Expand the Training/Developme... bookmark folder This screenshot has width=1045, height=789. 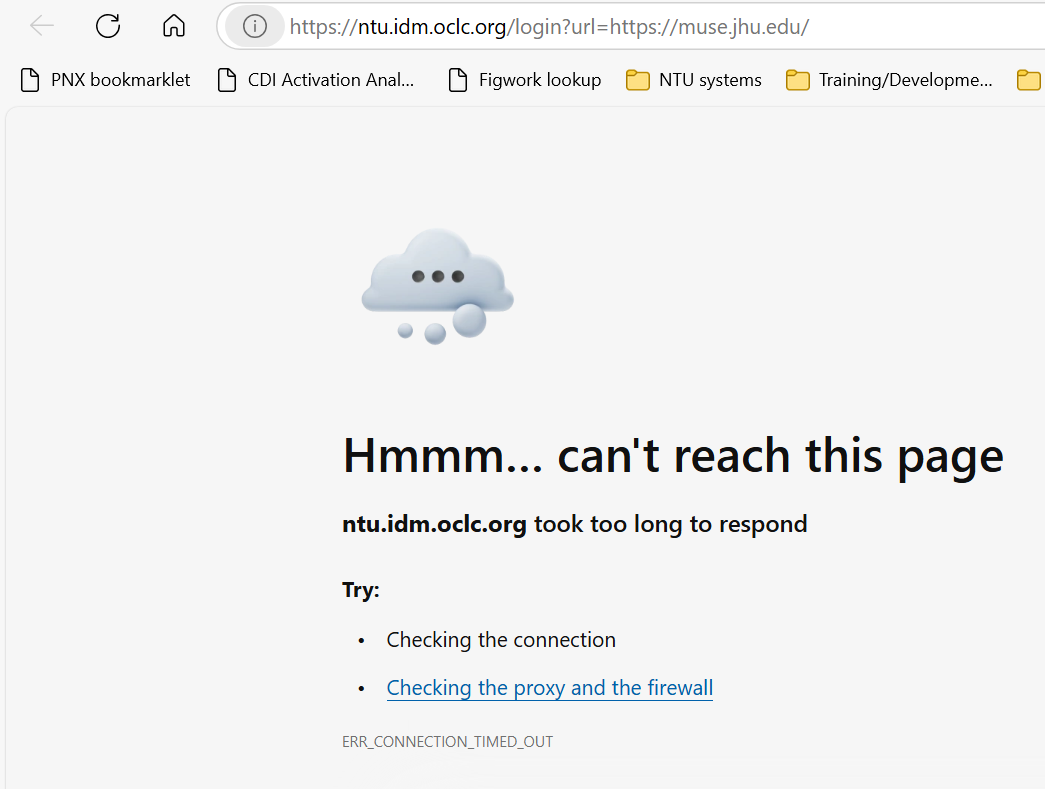pyautogui.click(x=890, y=80)
